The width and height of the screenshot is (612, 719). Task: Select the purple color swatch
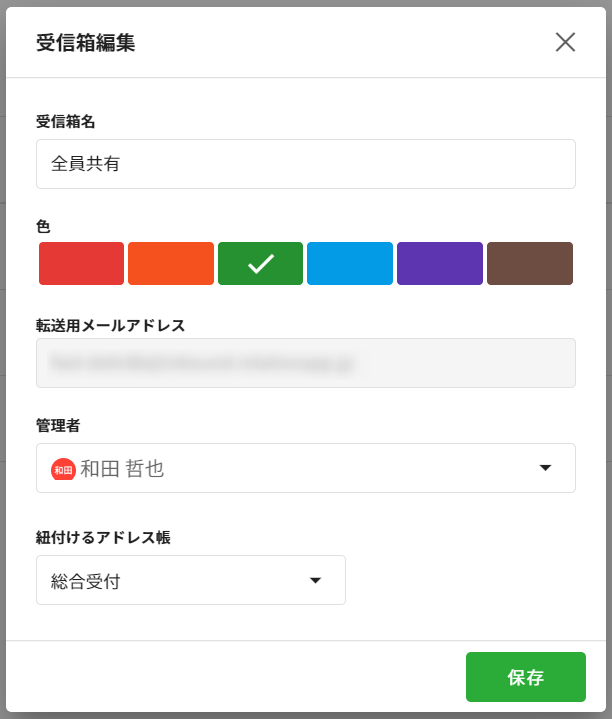point(440,264)
